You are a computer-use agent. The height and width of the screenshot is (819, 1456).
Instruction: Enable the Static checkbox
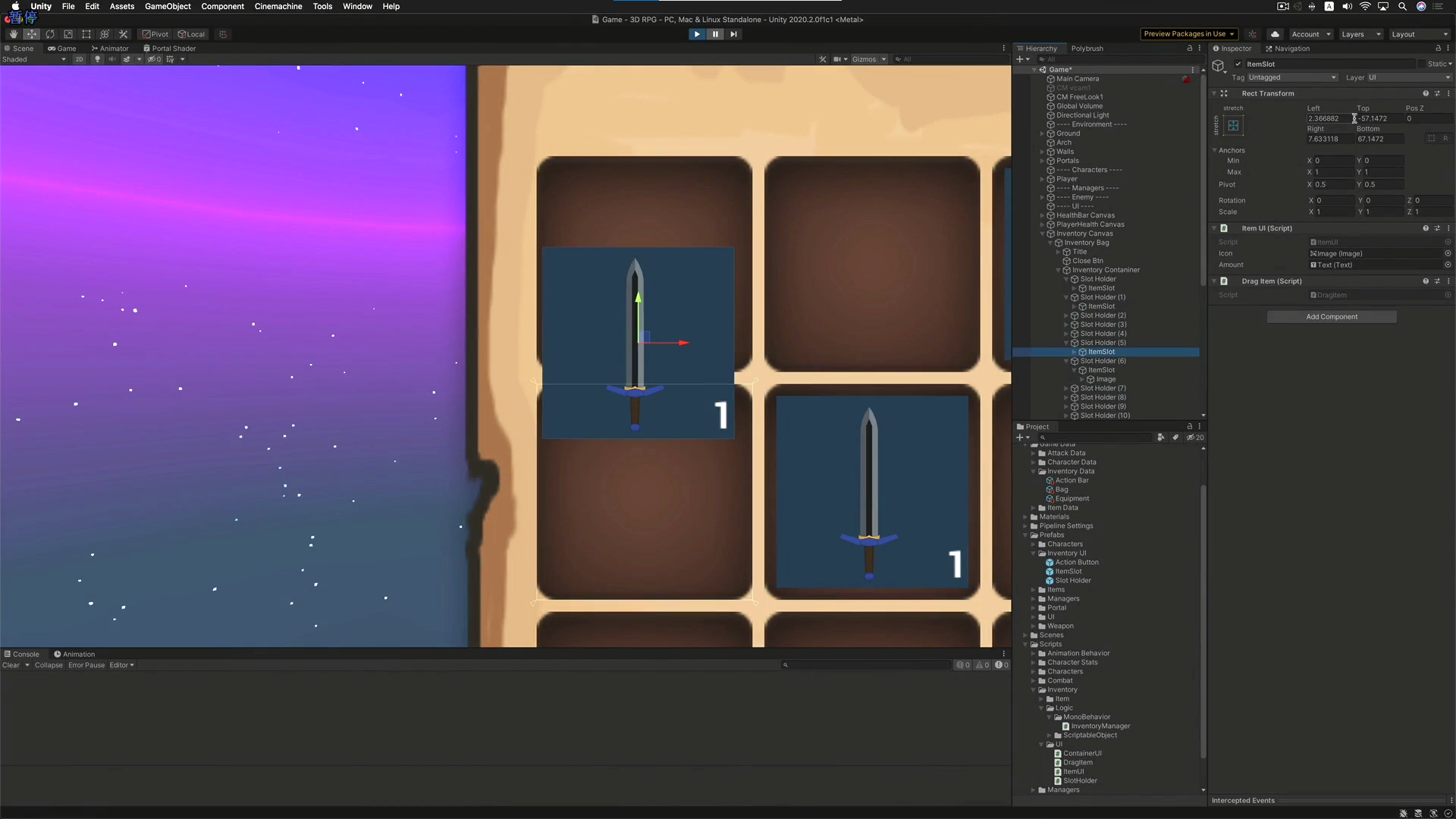(1423, 64)
